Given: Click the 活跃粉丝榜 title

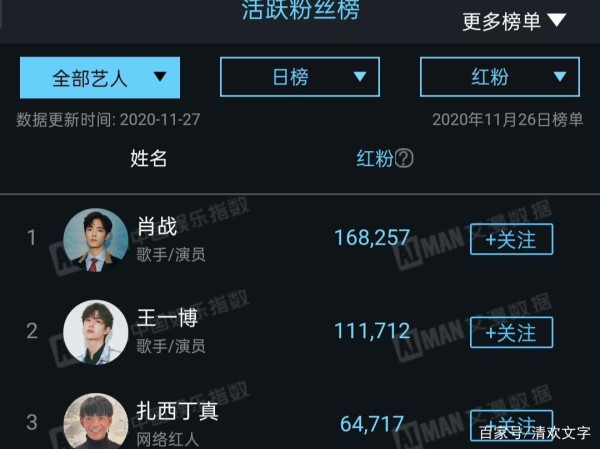Looking at the screenshot, I should coord(301,10).
